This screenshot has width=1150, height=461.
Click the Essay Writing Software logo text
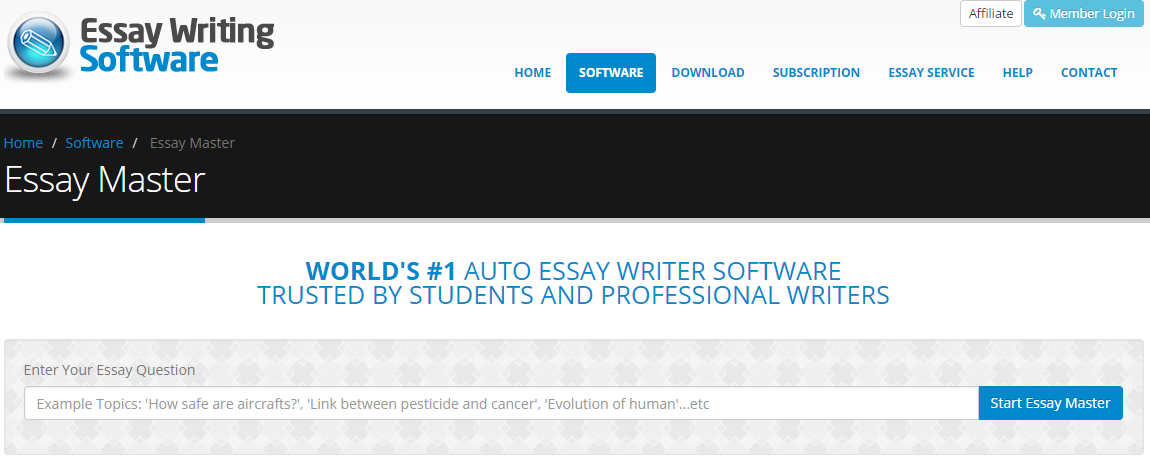point(177,45)
